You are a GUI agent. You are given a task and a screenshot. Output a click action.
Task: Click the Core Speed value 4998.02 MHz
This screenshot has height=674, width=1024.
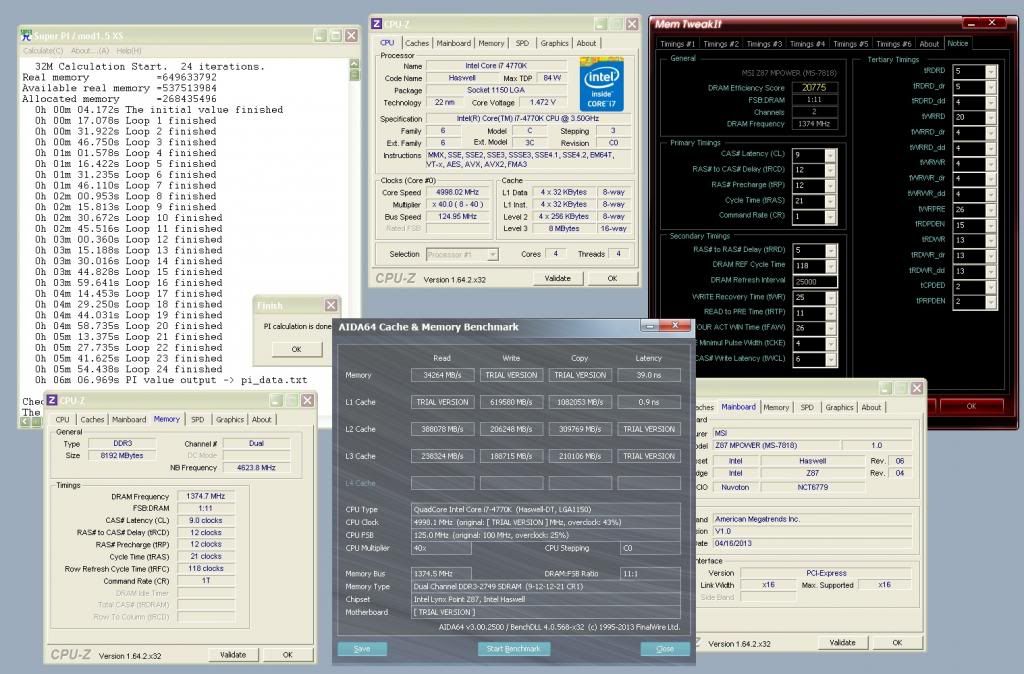pos(457,192)
